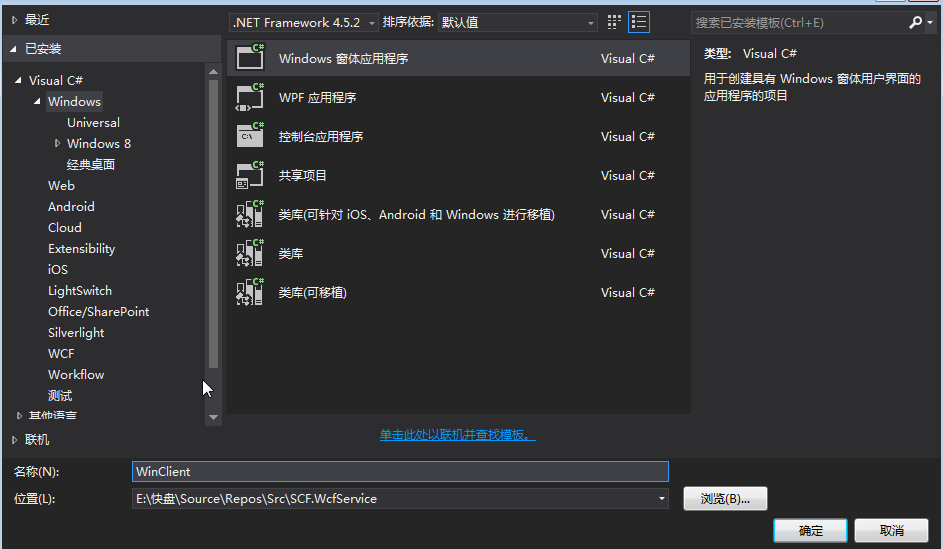This screenshot has height=549, width=943.
Task: Switch templates to list view
Action: [x=639, y=22]
